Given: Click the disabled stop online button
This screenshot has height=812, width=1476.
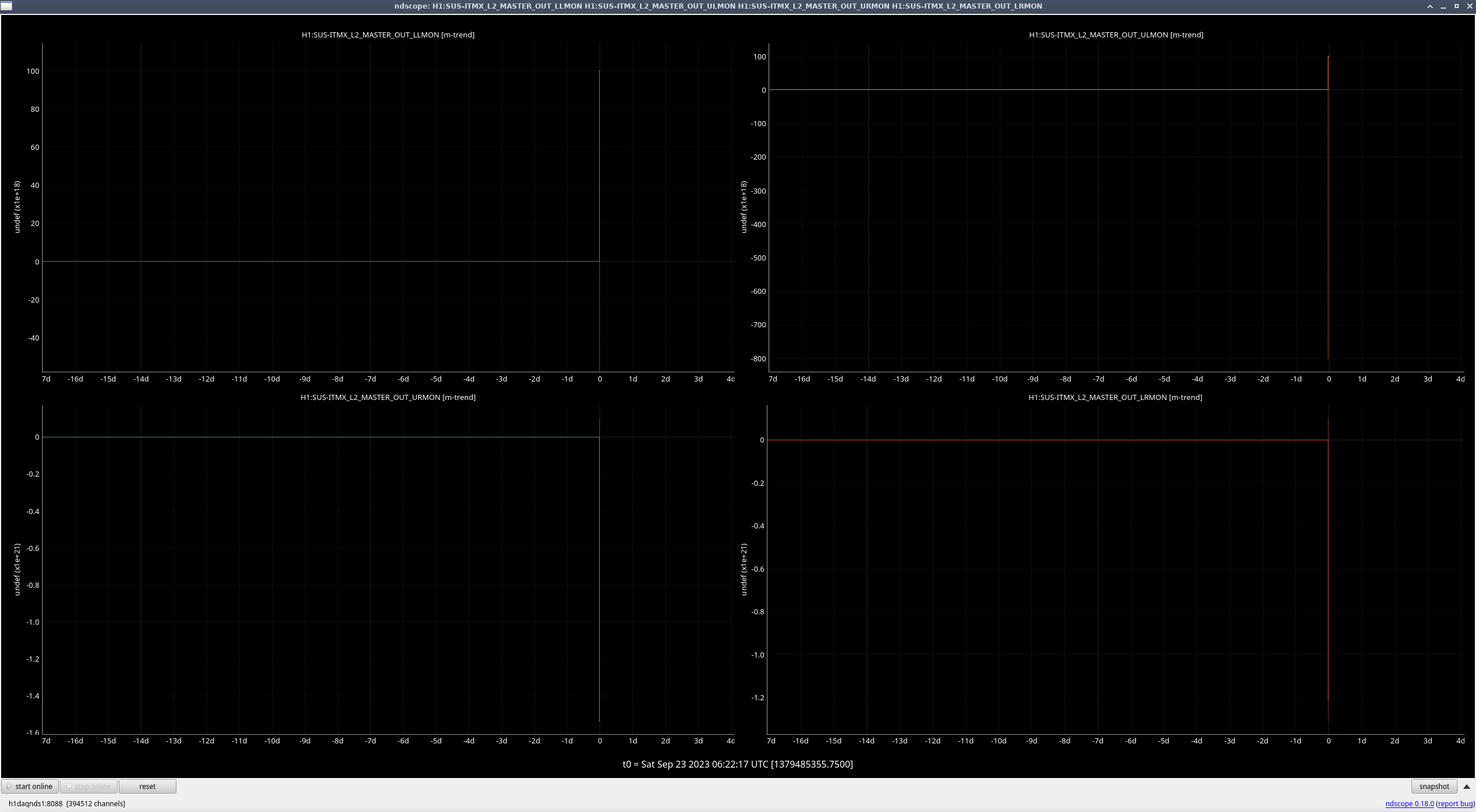Looking at the screenshot, I should click(x=89, y=786).
